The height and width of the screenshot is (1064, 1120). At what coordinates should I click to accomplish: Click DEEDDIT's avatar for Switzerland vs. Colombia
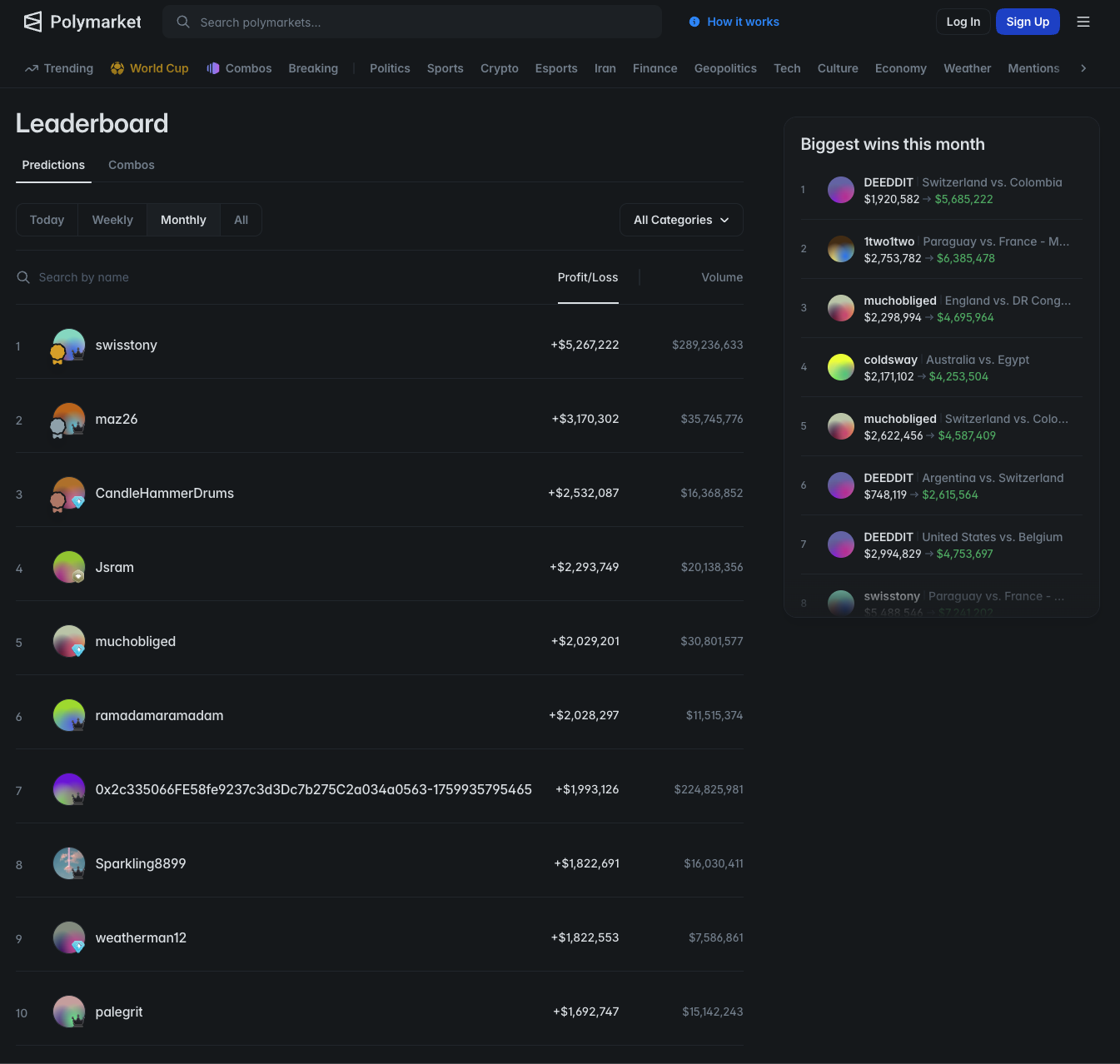[841, 190]
